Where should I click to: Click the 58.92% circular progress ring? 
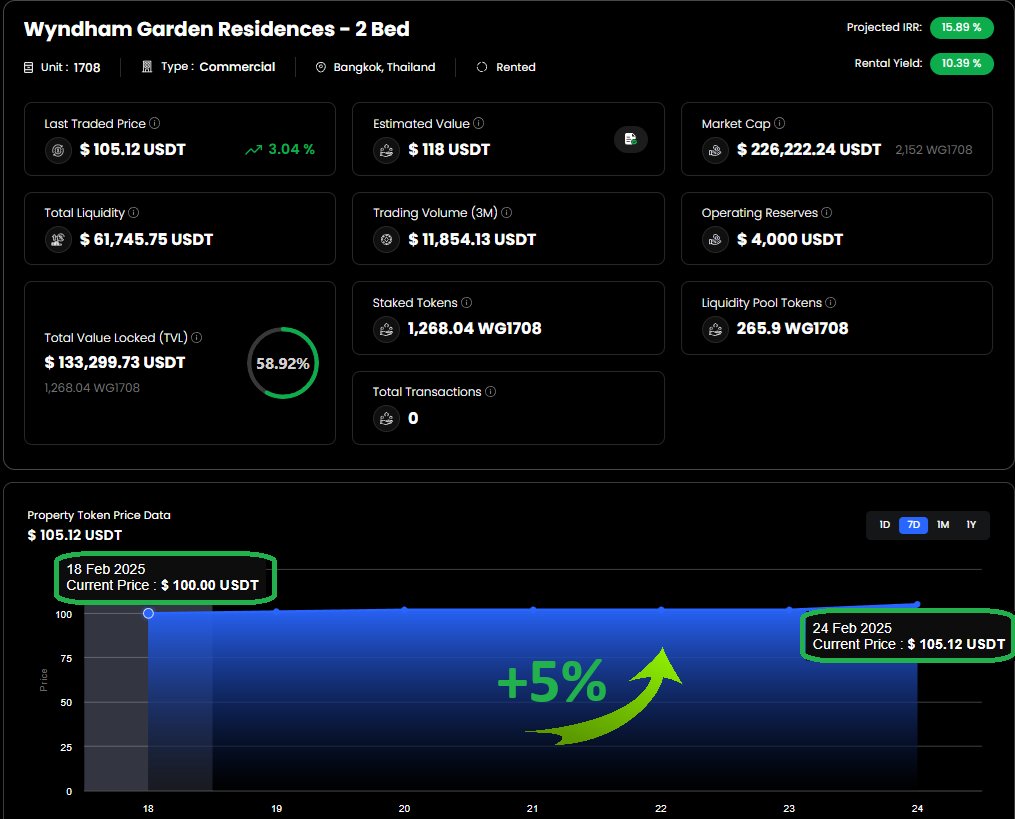coord(282,363)
